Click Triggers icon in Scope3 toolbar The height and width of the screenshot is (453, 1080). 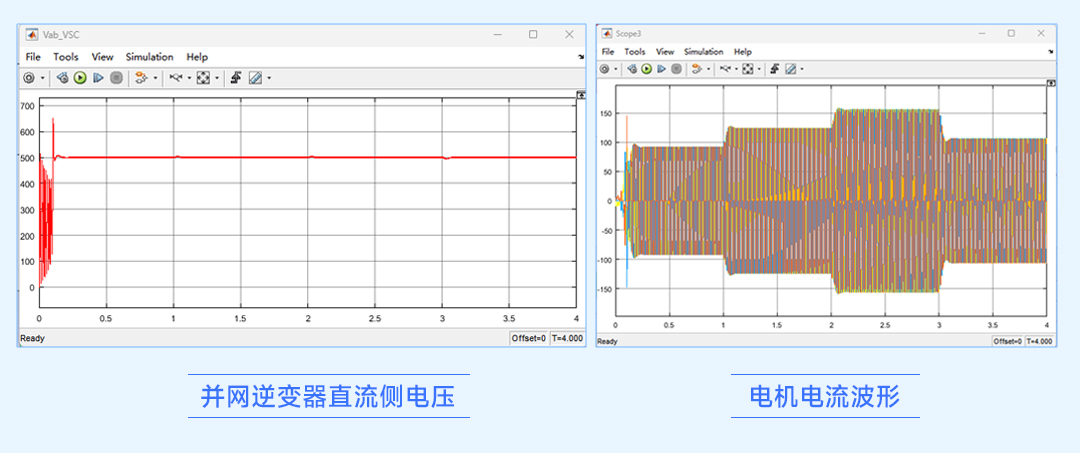click(x=775, y=69)
